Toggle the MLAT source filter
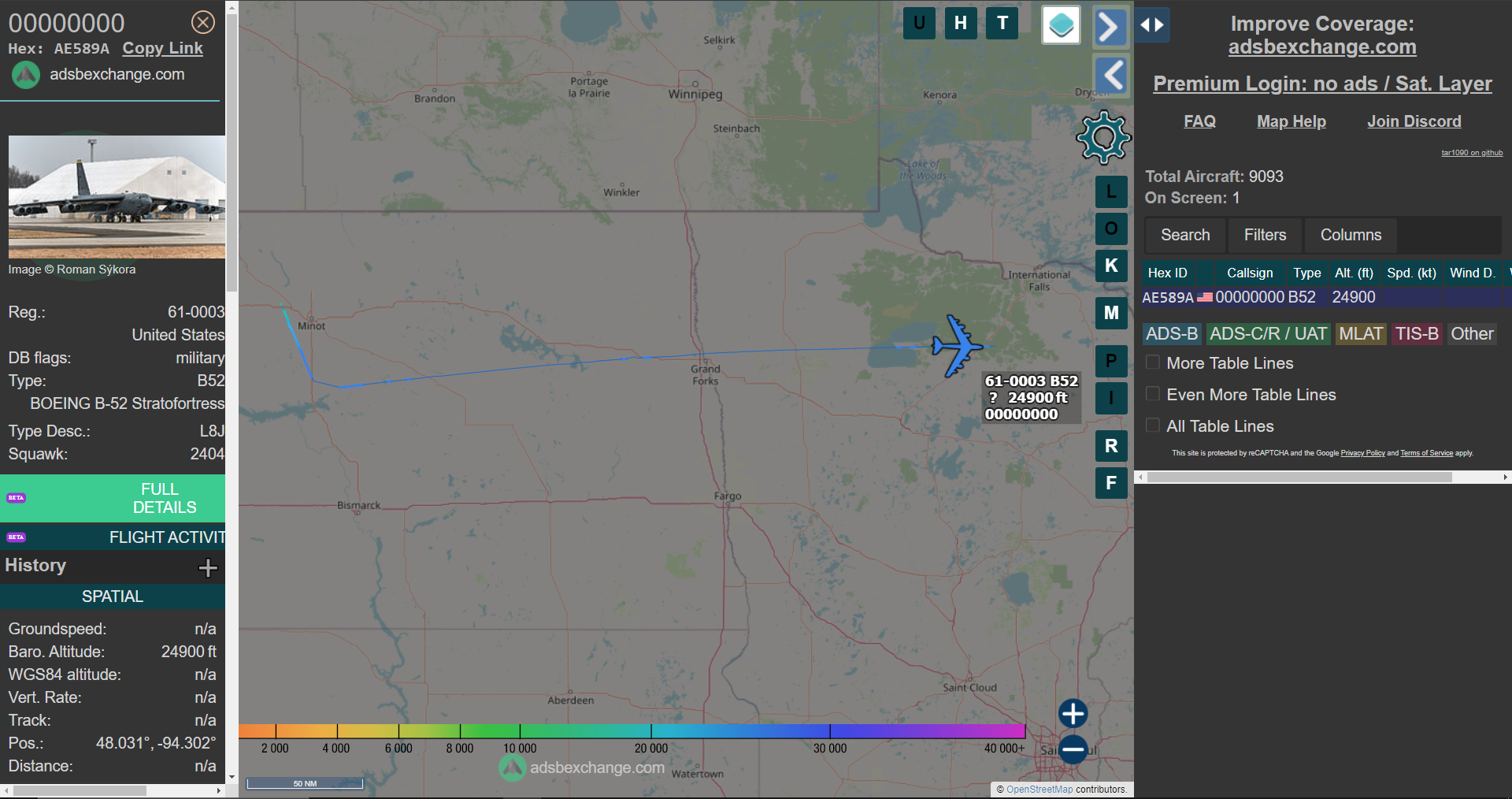The height and width of the screenshot is (799, 1512). coord(1361,334)
